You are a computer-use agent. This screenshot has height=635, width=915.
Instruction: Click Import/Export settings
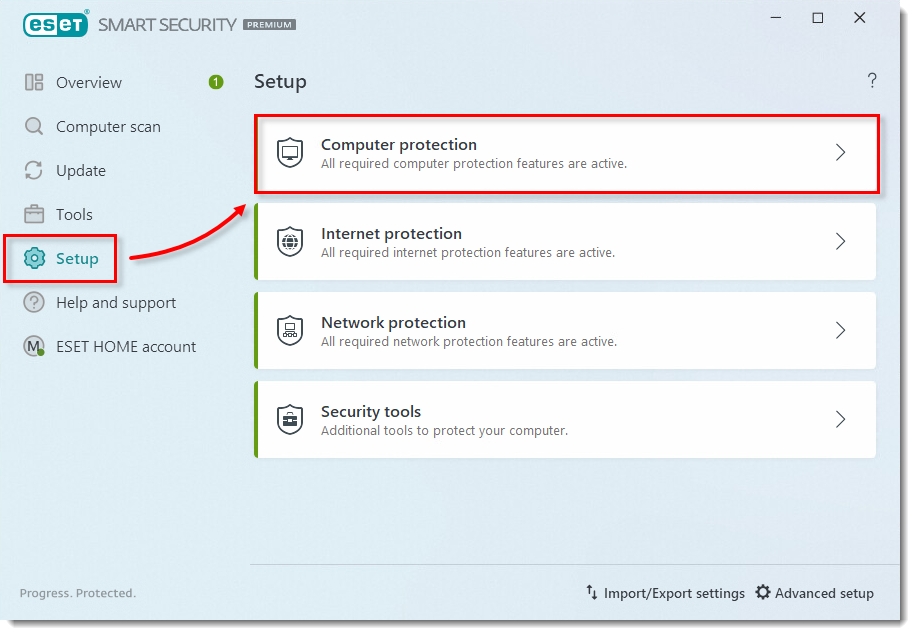pyautogui.click(x=665, y=593)
